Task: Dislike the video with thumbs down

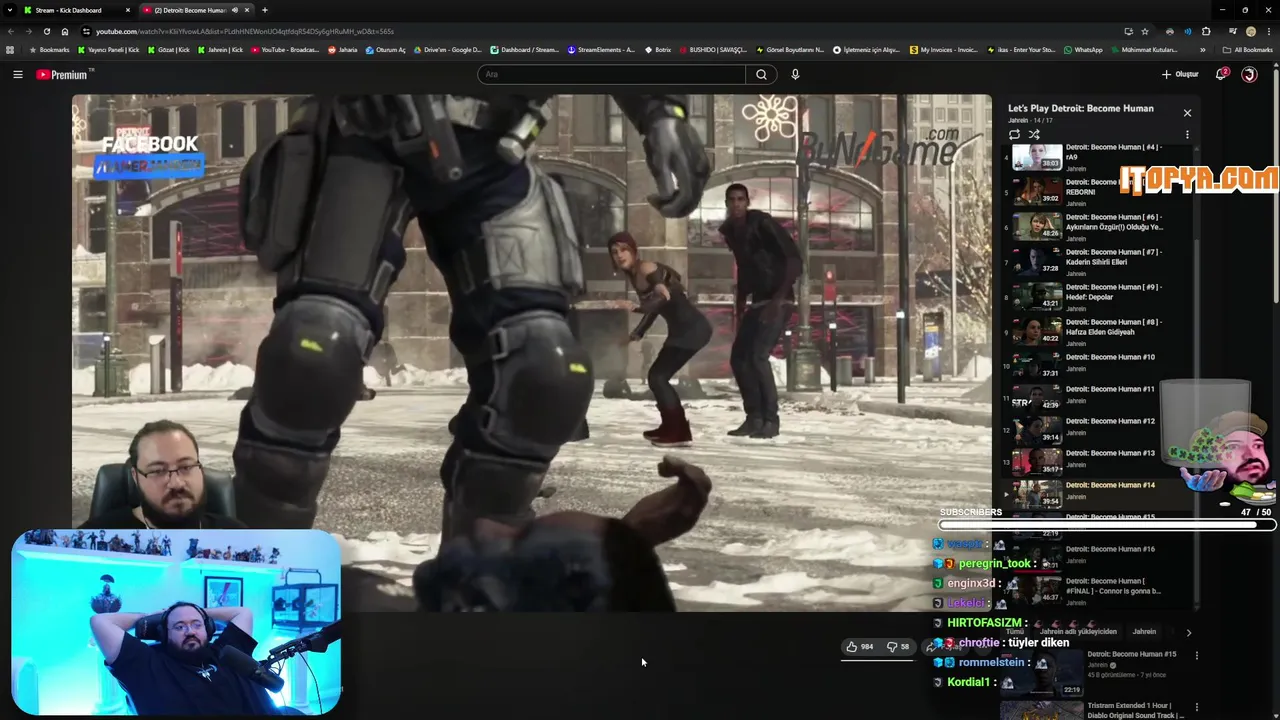Action: point(898,647)
